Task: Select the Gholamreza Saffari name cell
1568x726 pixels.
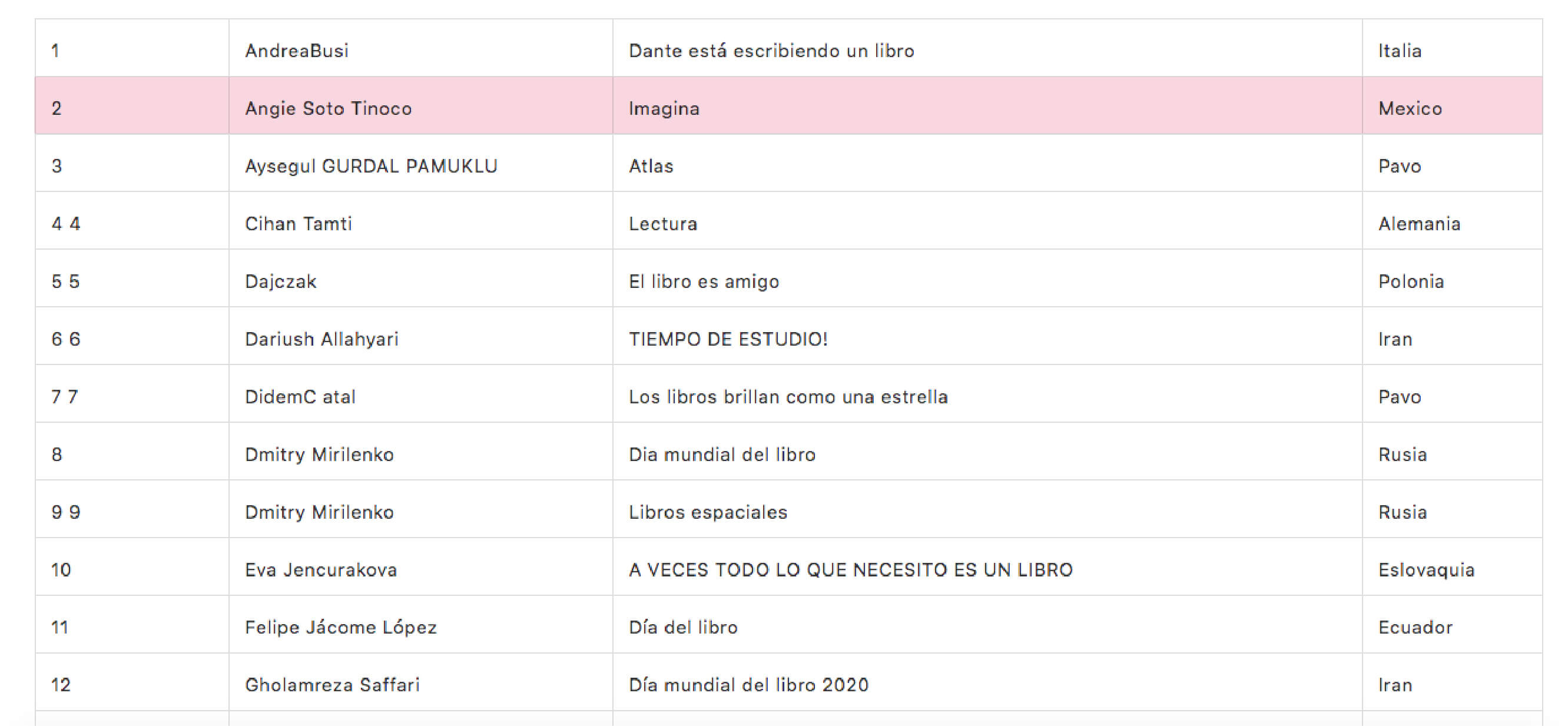Action: (420, 682)
